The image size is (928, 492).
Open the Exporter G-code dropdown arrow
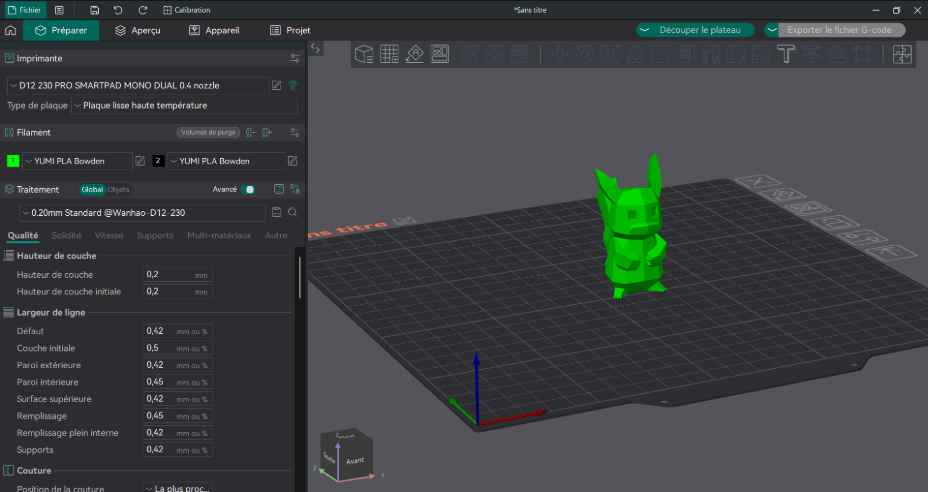pyautogui.click(x=772, y=30)
